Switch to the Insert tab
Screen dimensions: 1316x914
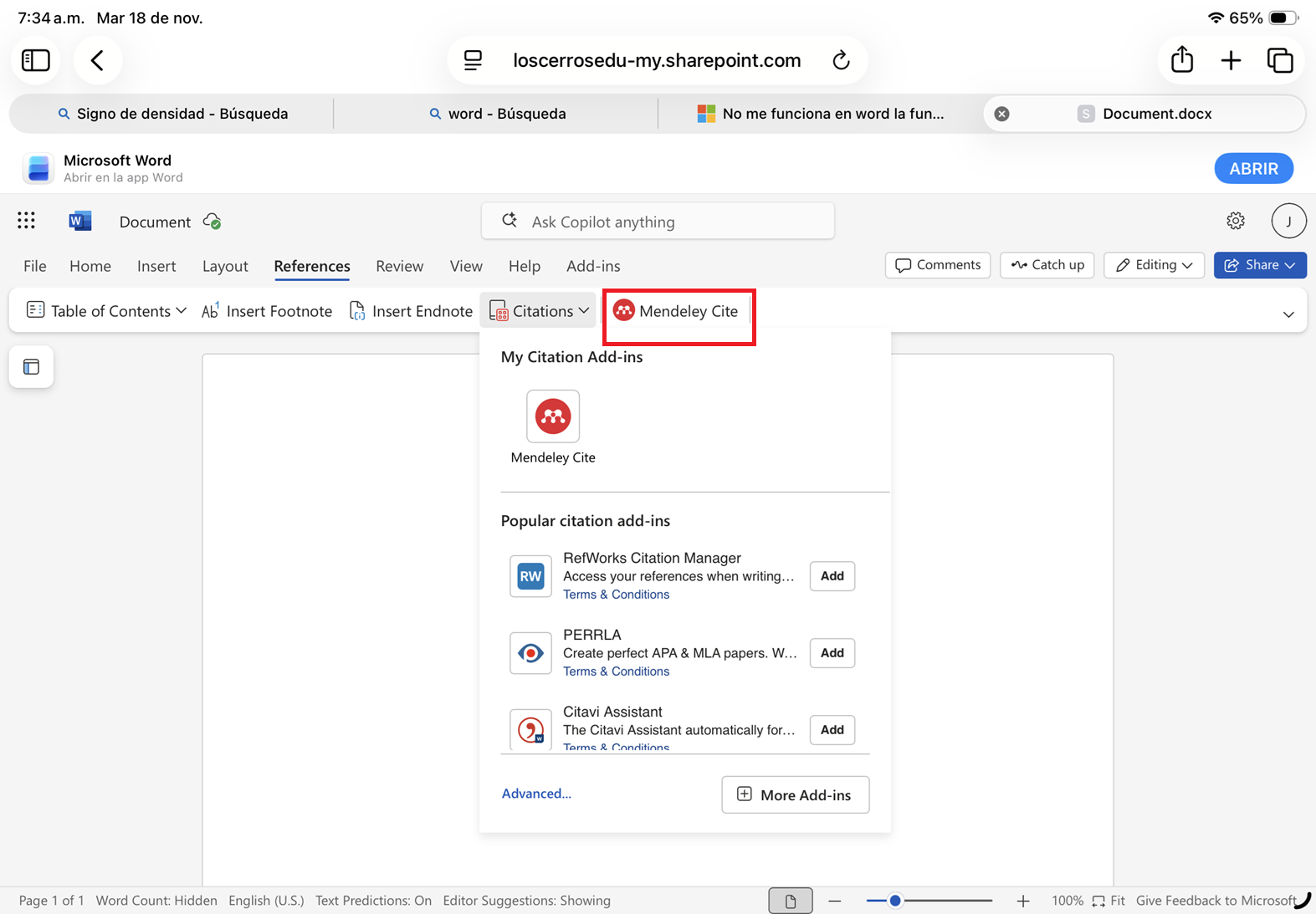156,266
